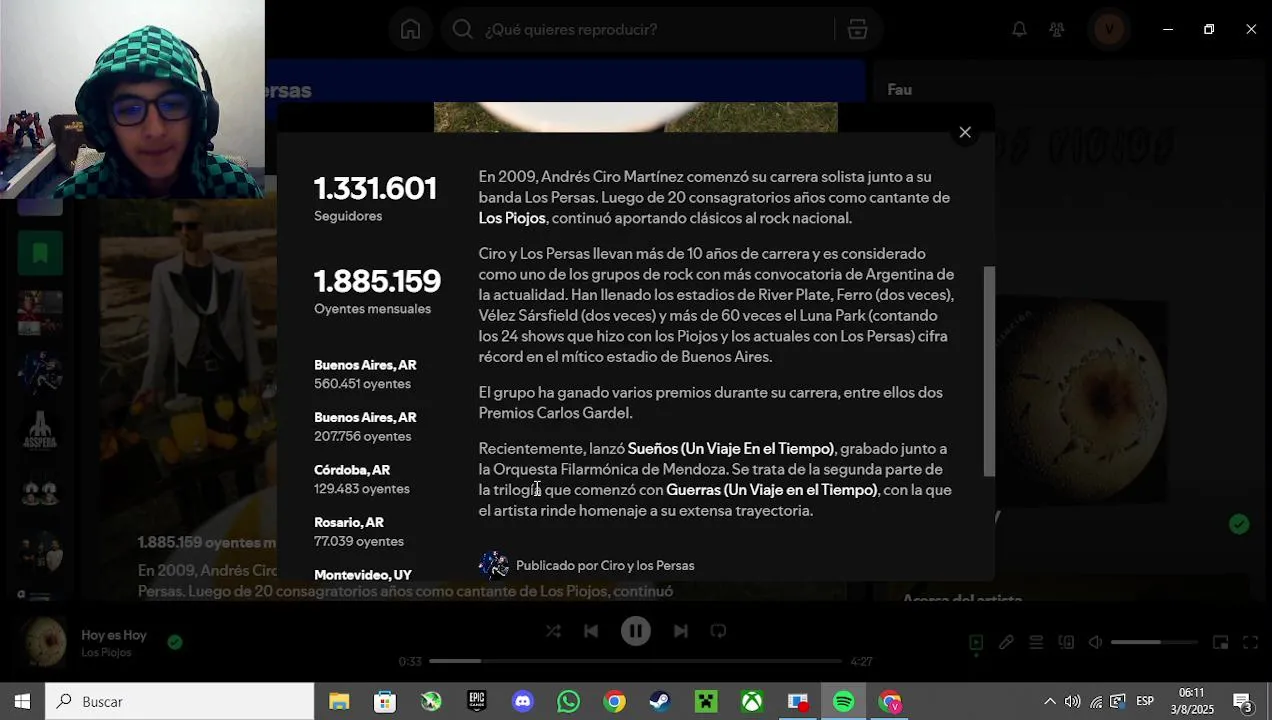Click the saved checkmark beside Hoy es Hoy
This screenshot has height=720, width=1272.
[175, 642]
